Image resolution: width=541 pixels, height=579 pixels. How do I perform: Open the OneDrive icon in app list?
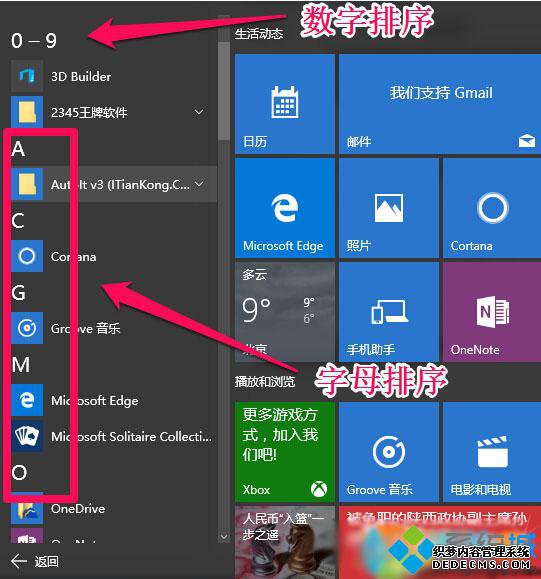[x=27, y=509]
